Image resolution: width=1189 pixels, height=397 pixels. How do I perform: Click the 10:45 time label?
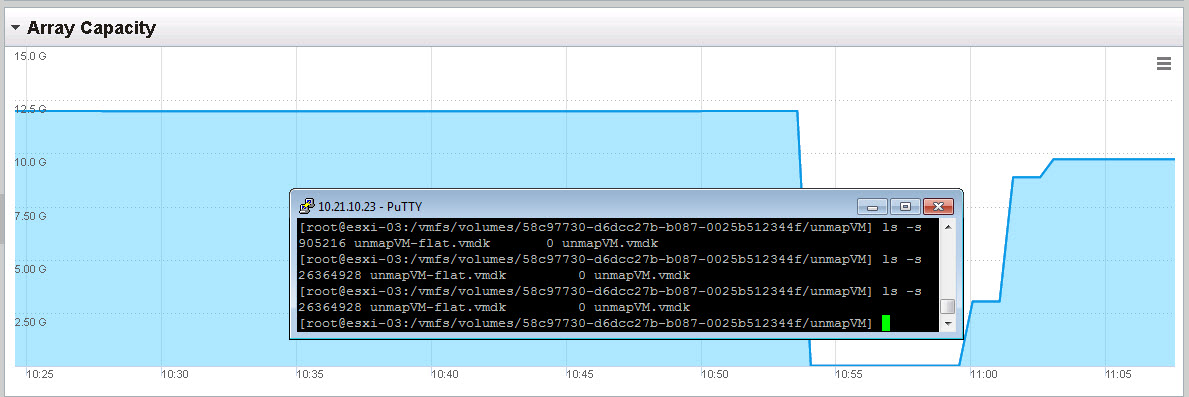click(x=579, y=374)
